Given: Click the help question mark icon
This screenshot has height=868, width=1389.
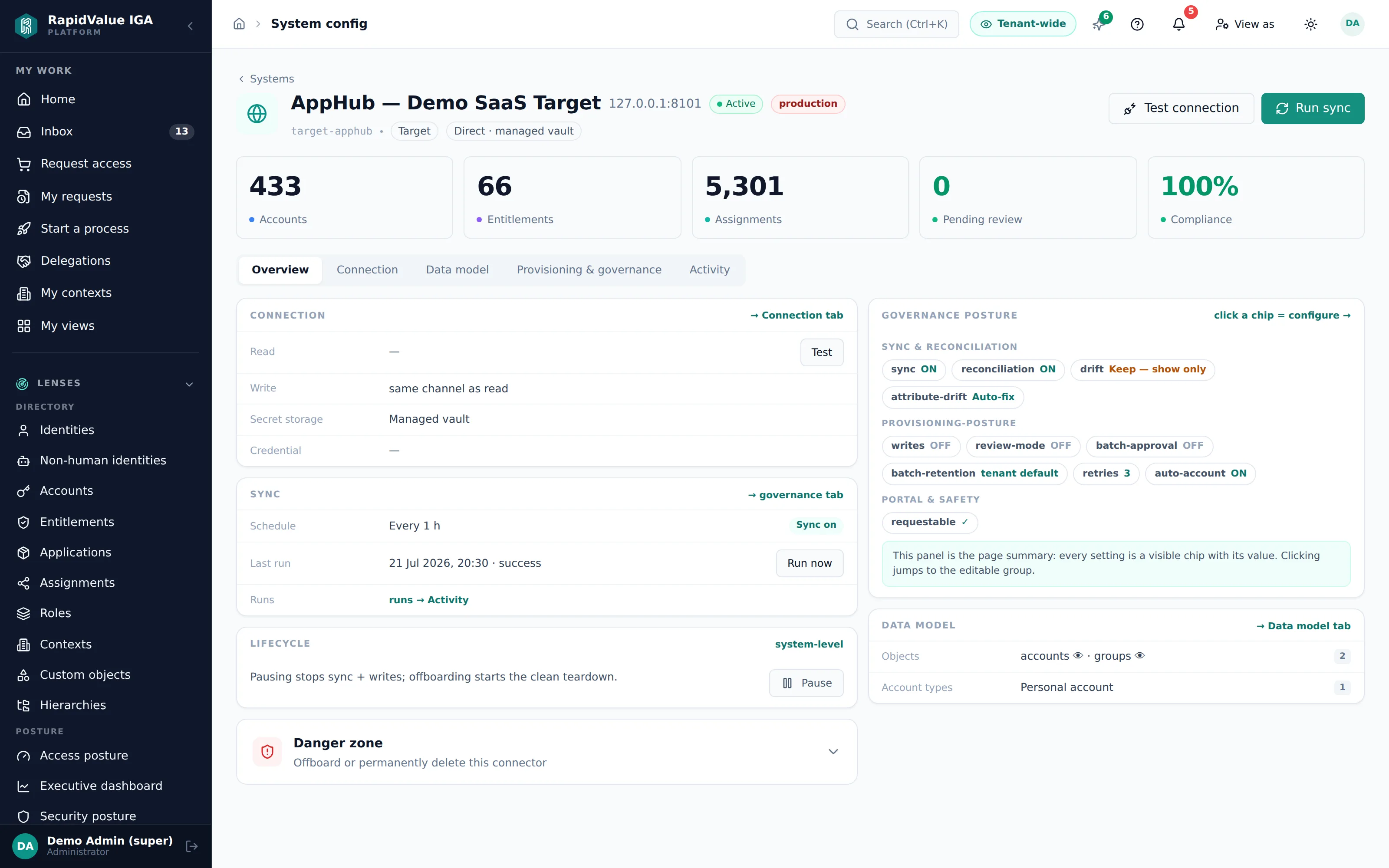Looking at the screenshot, I should [1137, 24].
